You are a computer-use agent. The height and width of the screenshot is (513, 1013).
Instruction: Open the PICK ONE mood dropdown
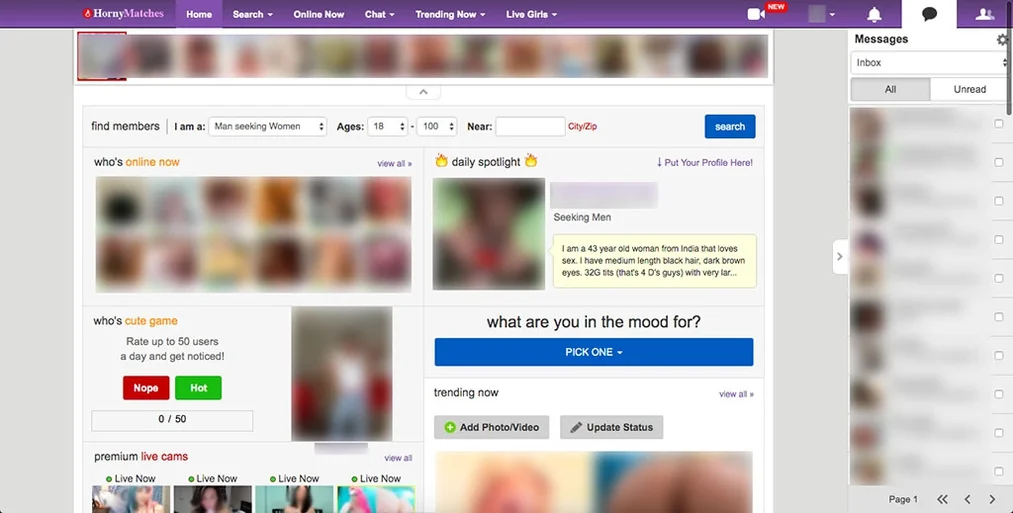click(x=594, y=352)
